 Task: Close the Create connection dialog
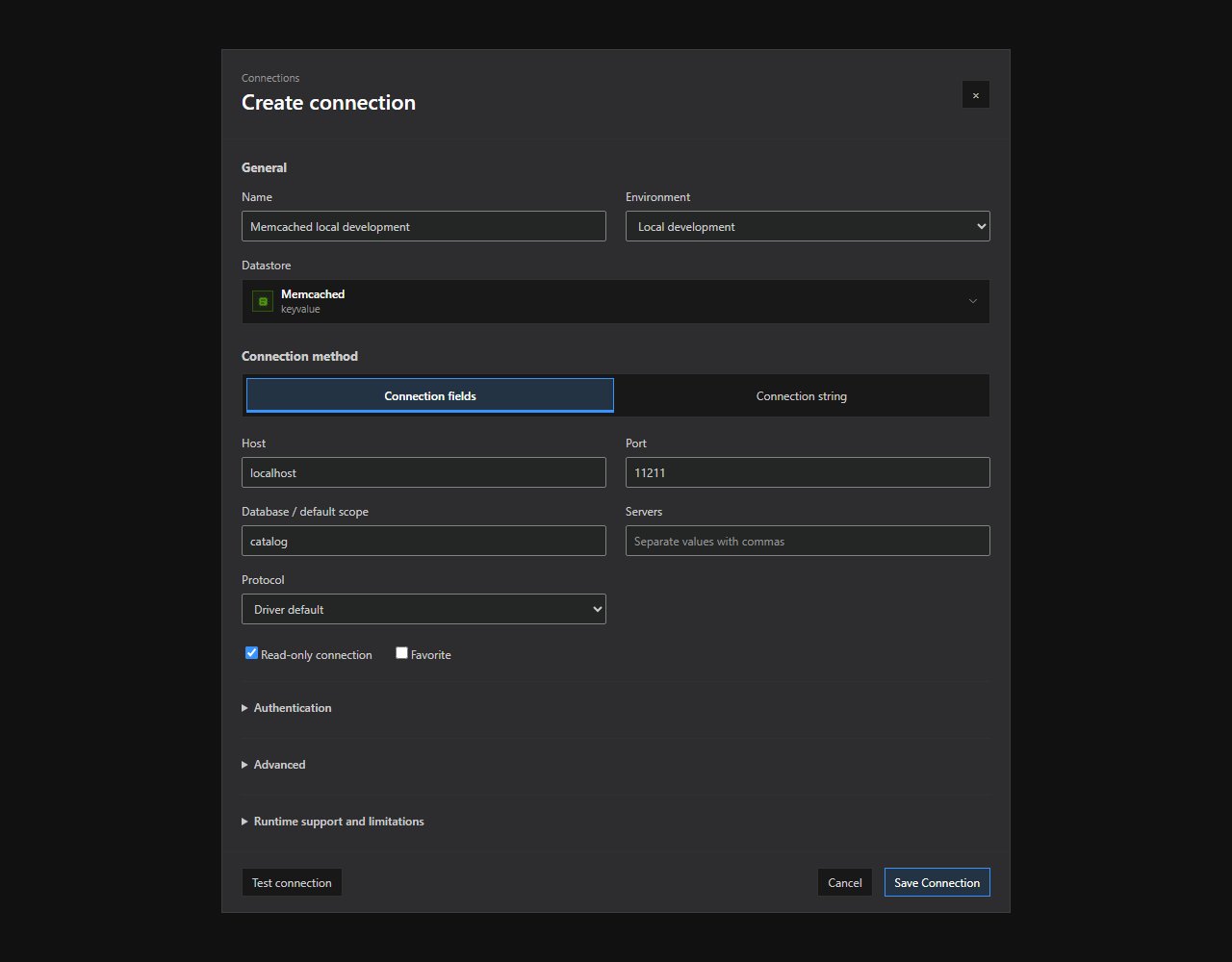click(975, 94)
